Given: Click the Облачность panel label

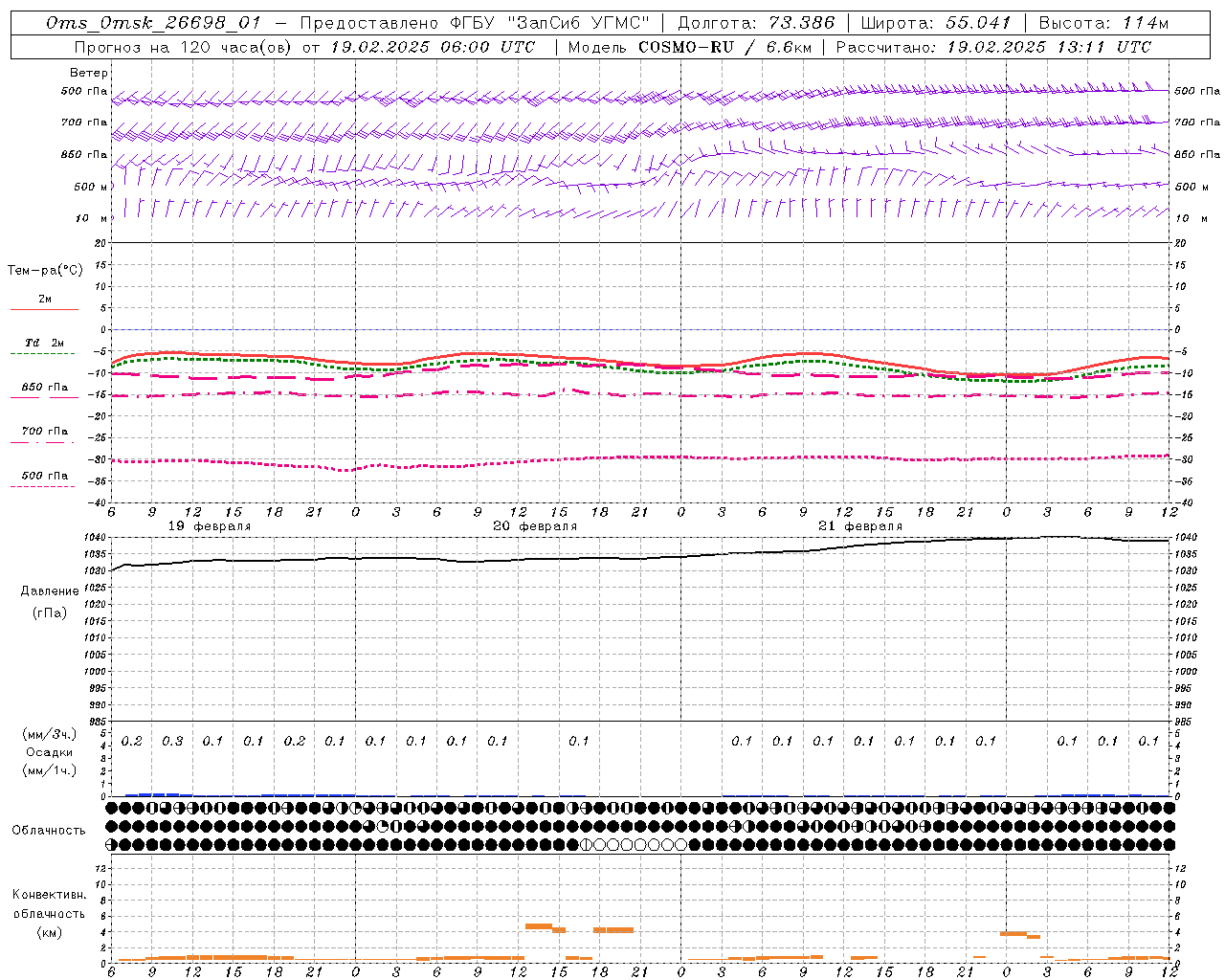Looking at the screenshot, I should 49,830.
